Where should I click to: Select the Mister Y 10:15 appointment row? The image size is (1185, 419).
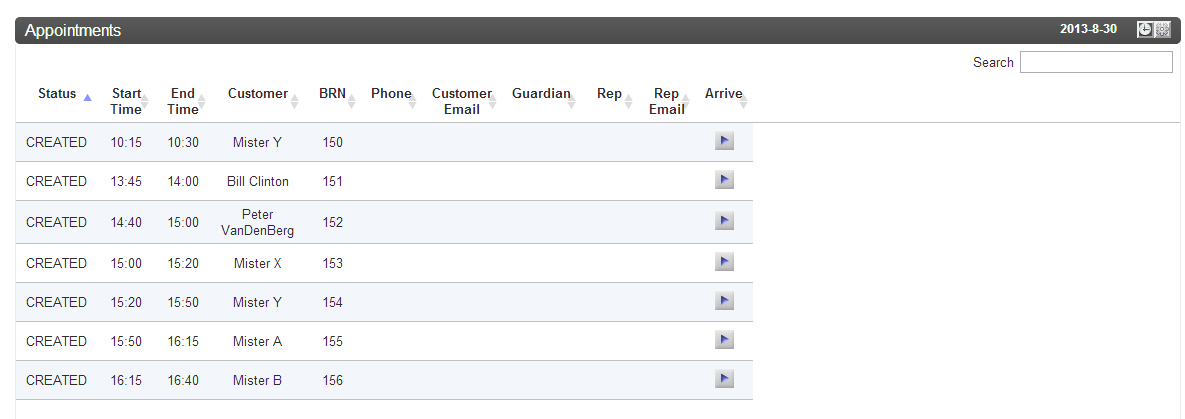click(x=384, y=142)
